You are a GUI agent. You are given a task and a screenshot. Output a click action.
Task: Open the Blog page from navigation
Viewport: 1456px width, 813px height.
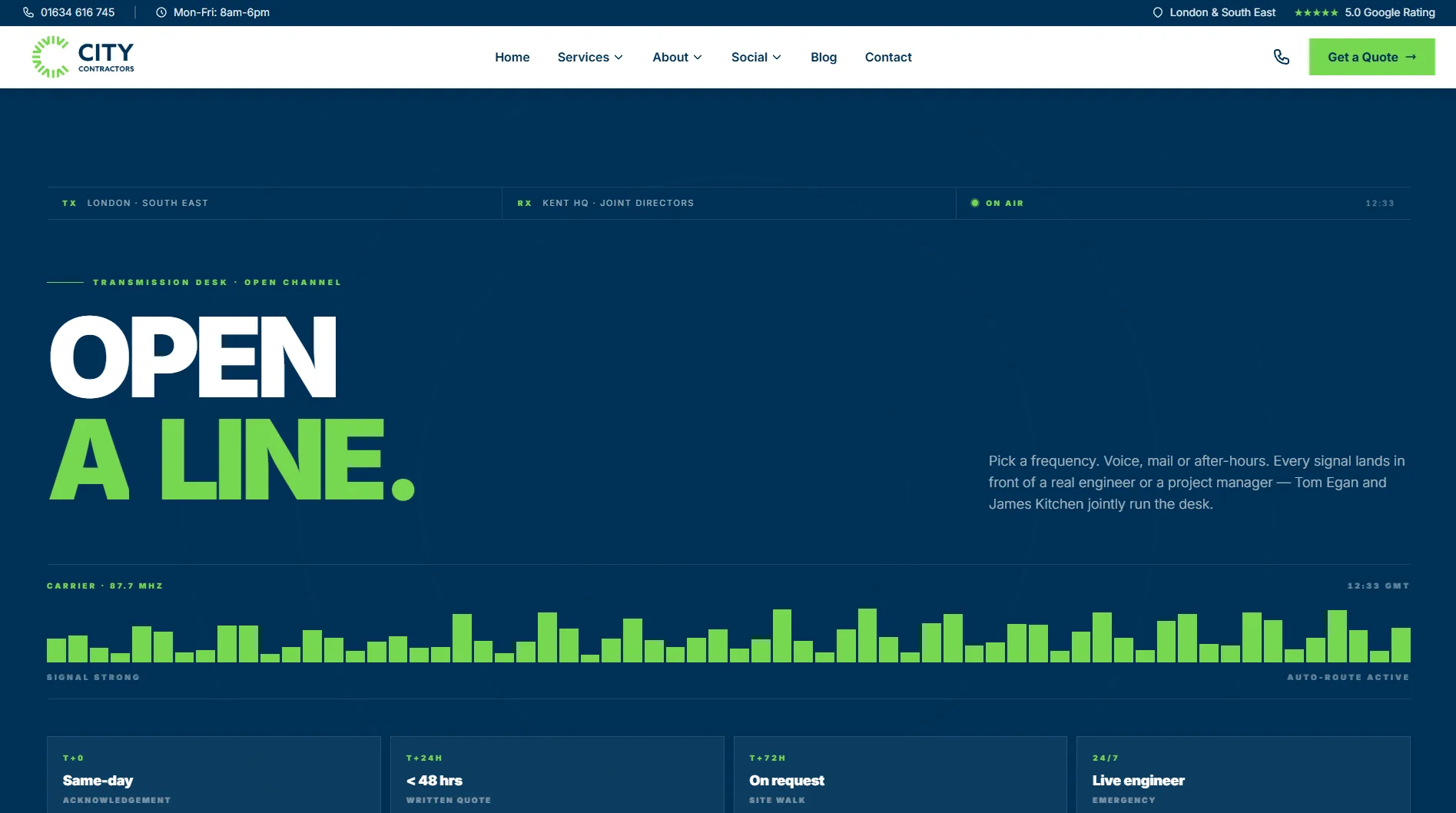tap(824, 57)
